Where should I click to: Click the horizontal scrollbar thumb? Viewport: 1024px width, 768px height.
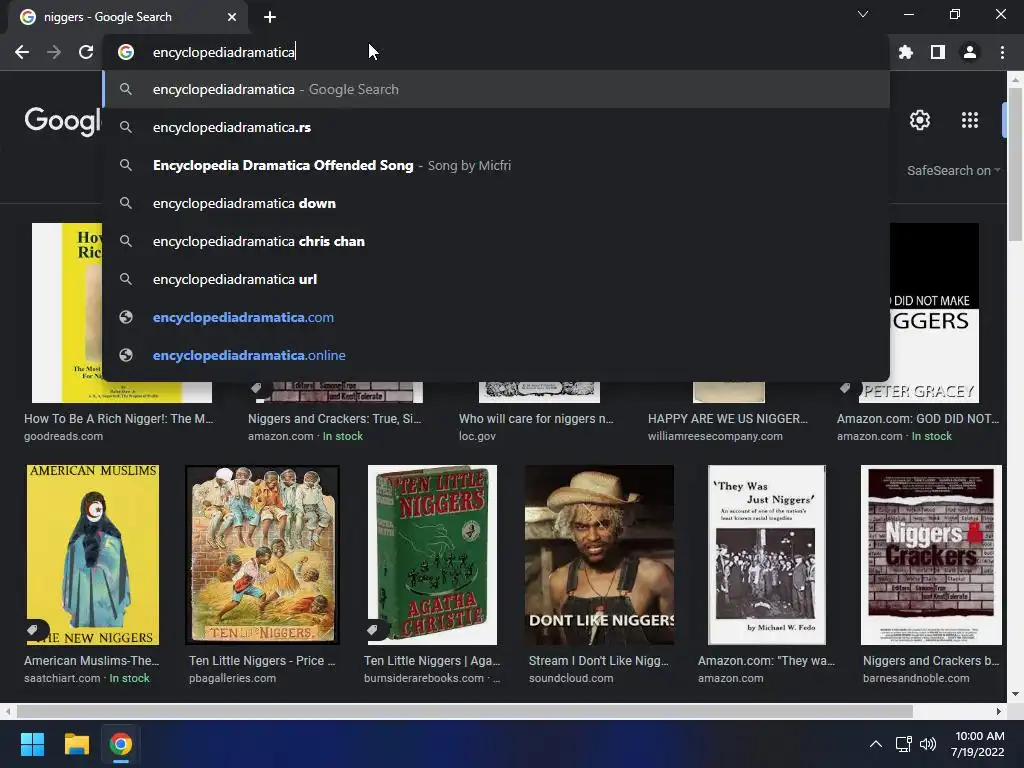pos(464,711)
